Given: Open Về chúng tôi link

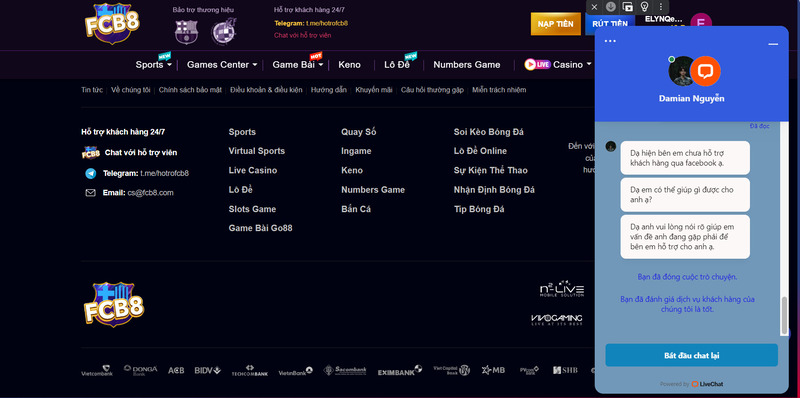Looking at the screenshot, I should click(131, 90).
